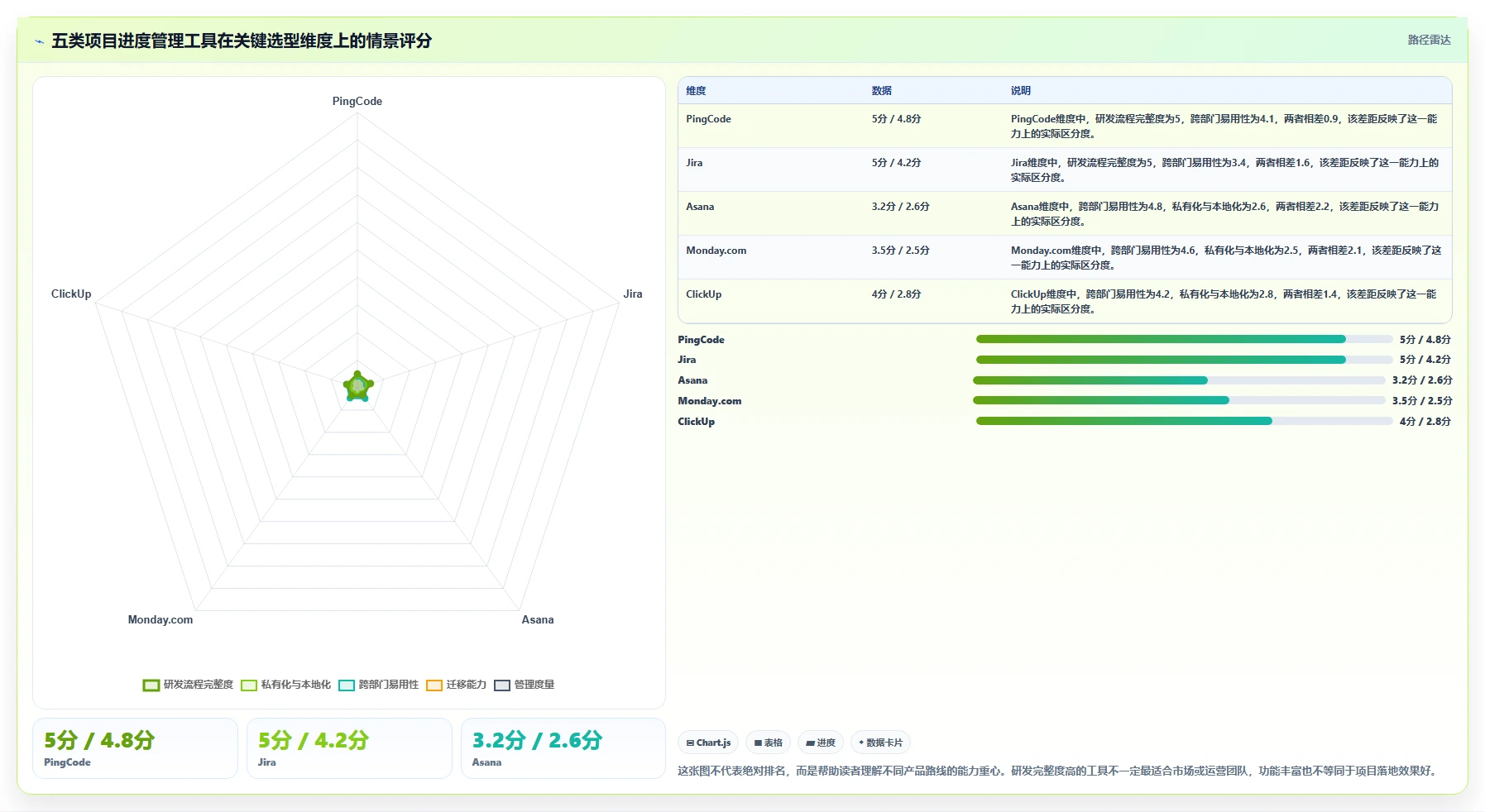This screenshot has height=812, width=1485.
Task: Click the 3.5分 / 2.5分 value beside Monday.com bar
Action: (1422, 401)
